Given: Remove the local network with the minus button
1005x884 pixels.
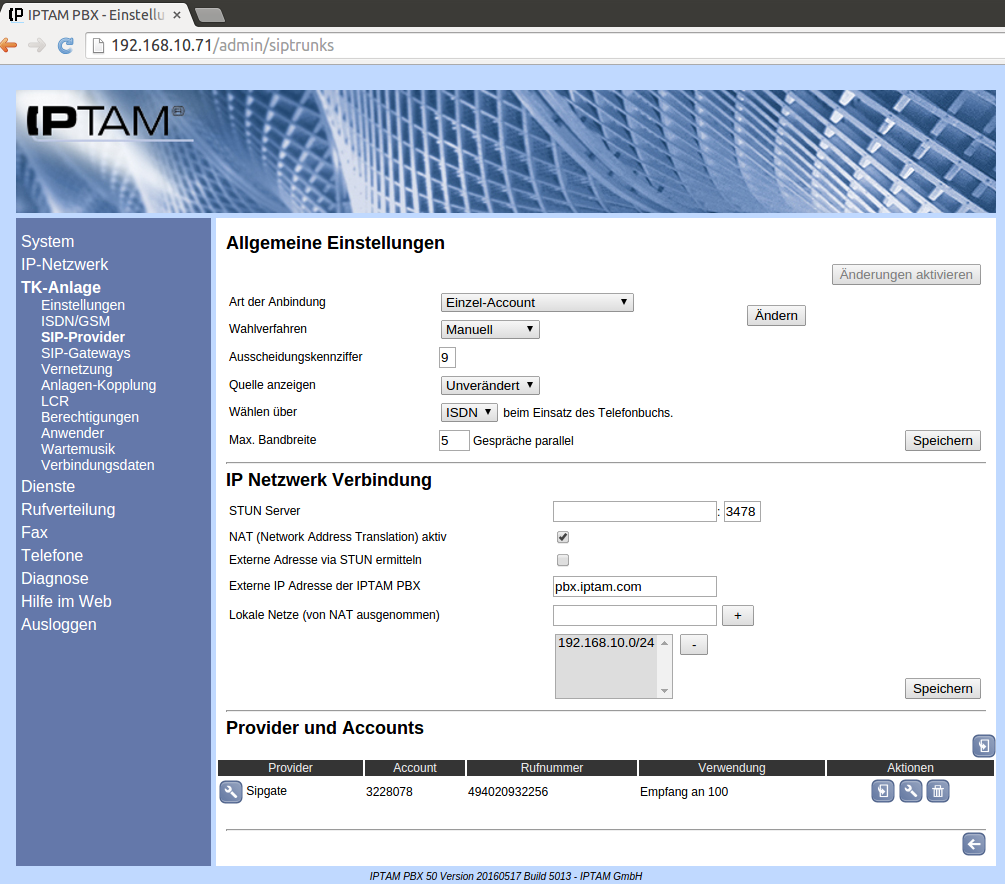Looking at the screenshot, I should (693, 645).
